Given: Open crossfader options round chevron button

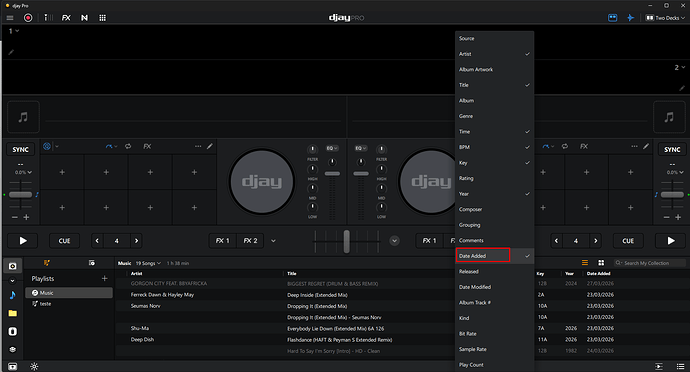Looking at the screenshot, I should (x=394, y=241).
